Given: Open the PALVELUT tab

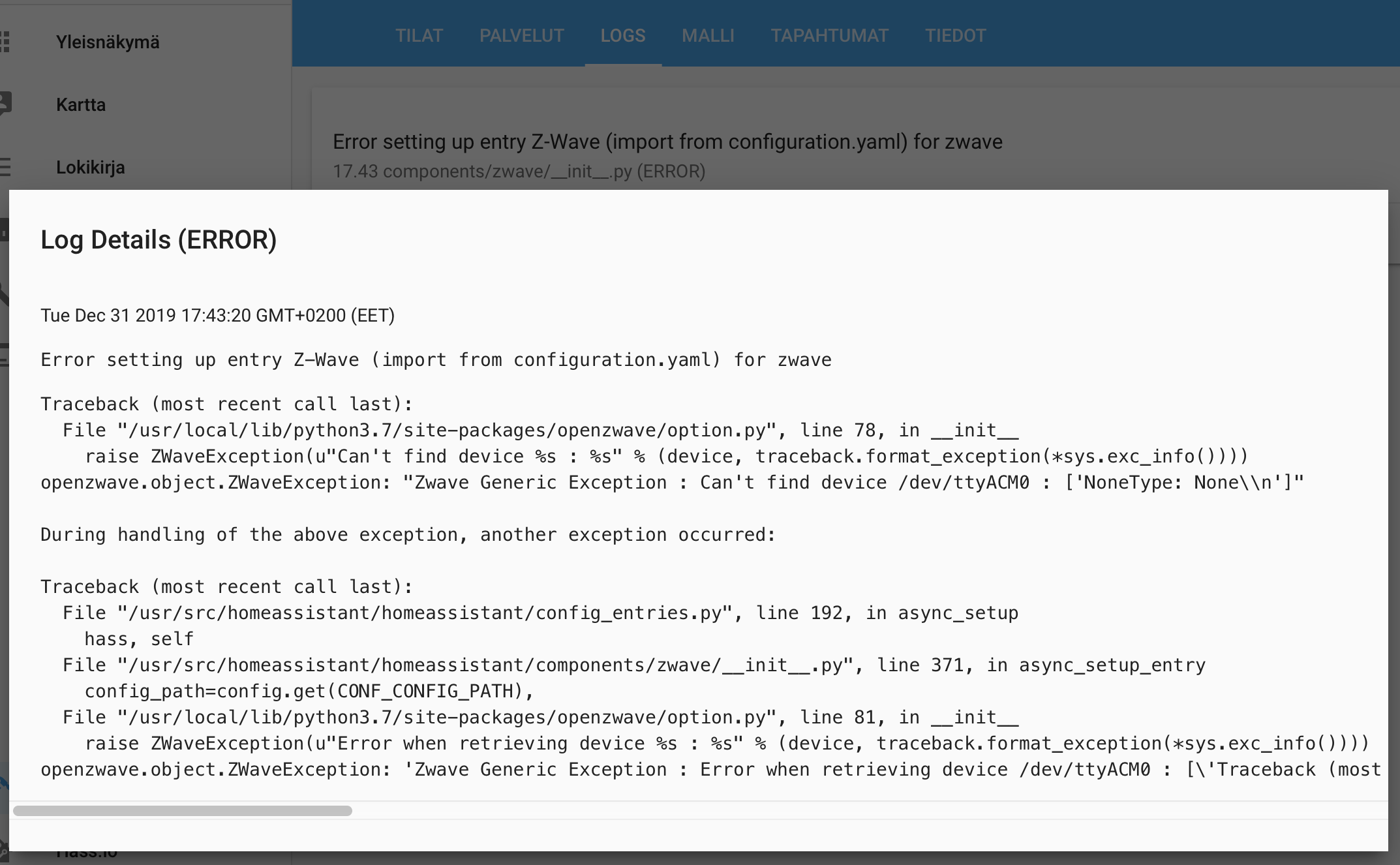Looking at the screenshot, I should (521, 35).
